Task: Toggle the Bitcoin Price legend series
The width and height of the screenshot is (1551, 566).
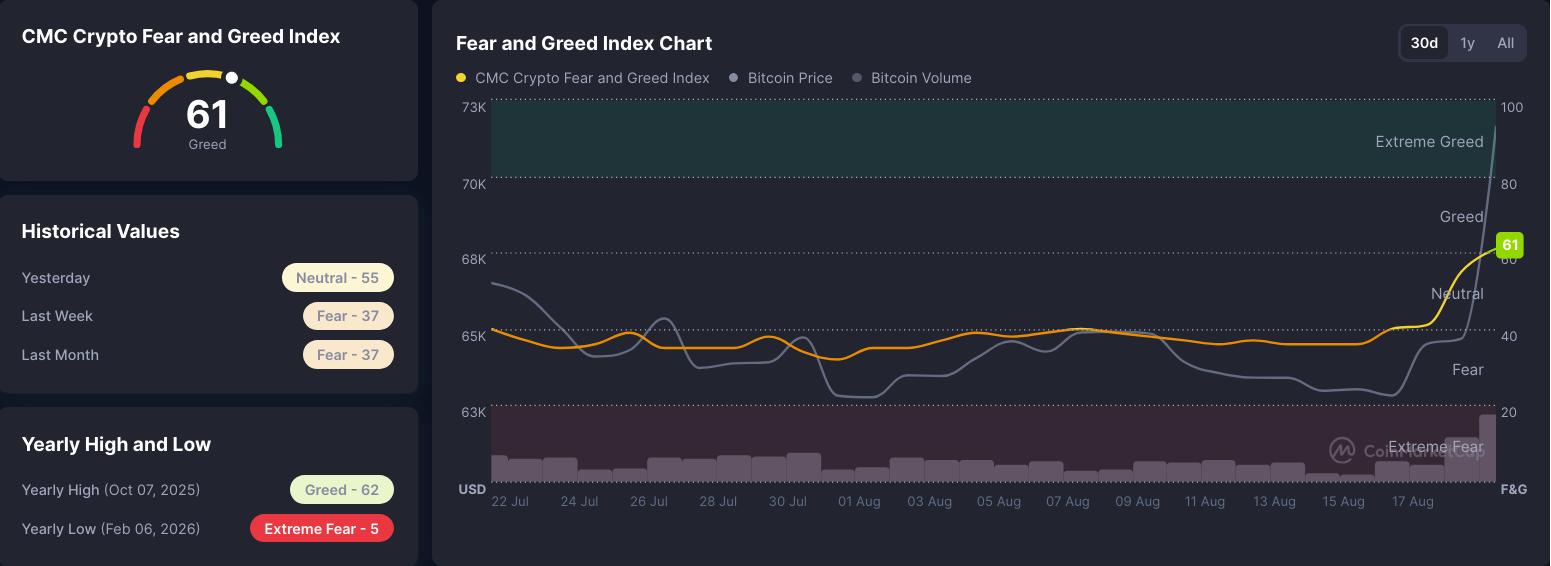Action: coord(781,78)
